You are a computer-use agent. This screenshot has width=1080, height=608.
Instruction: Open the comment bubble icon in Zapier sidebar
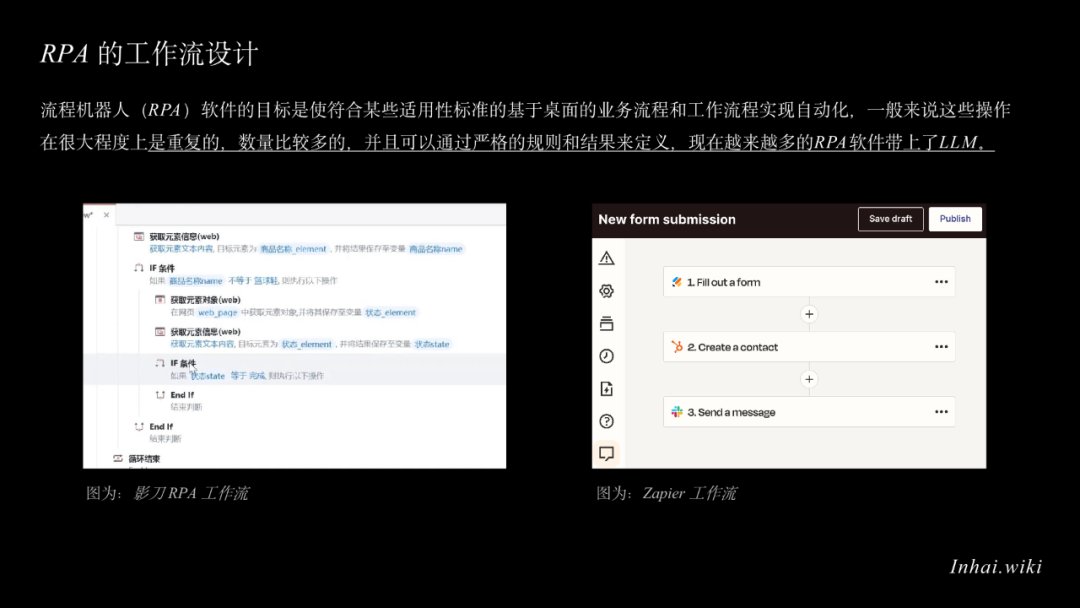click(606, 453)
